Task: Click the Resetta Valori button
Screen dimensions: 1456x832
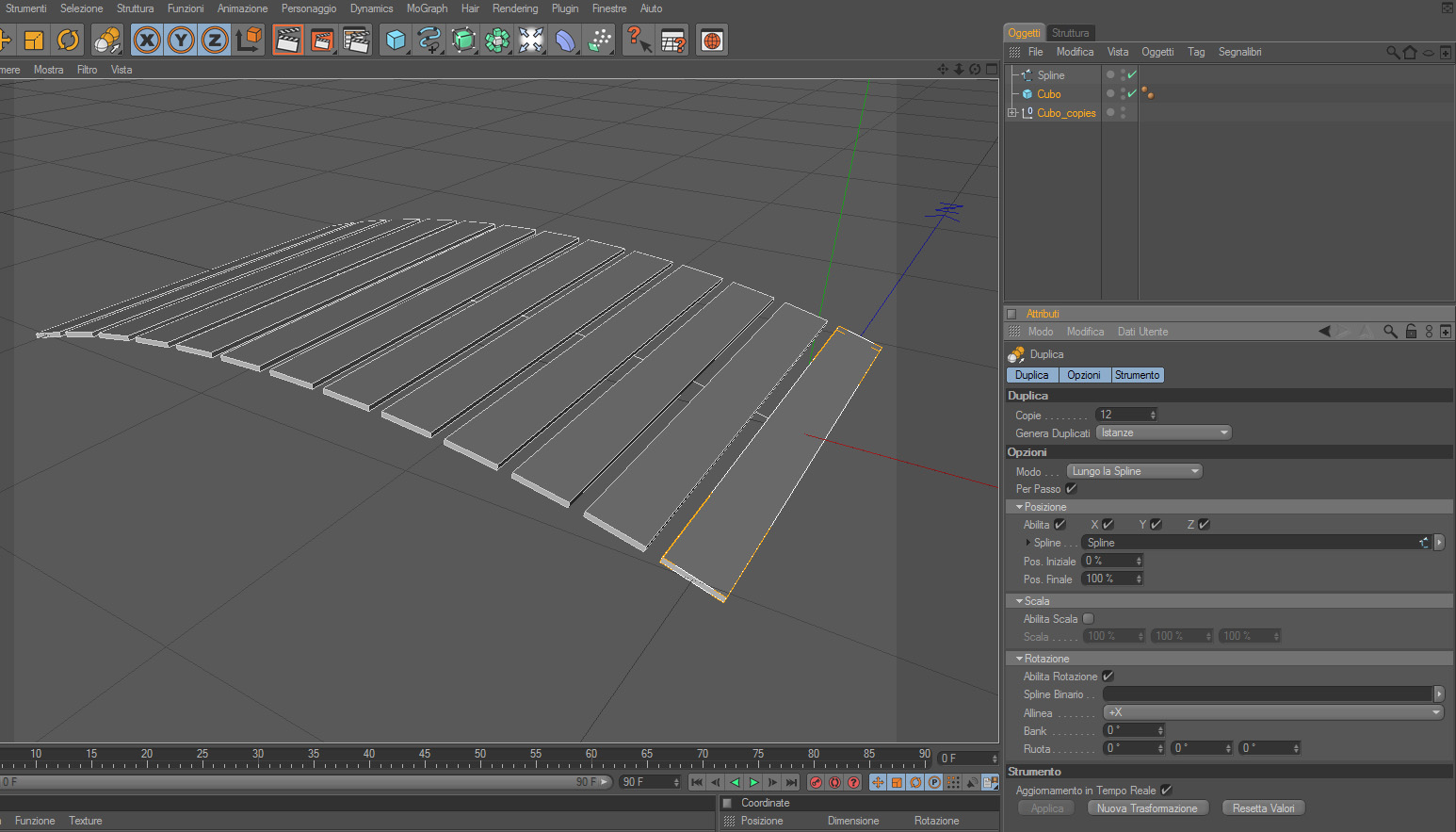Action: click(1263, 808)
